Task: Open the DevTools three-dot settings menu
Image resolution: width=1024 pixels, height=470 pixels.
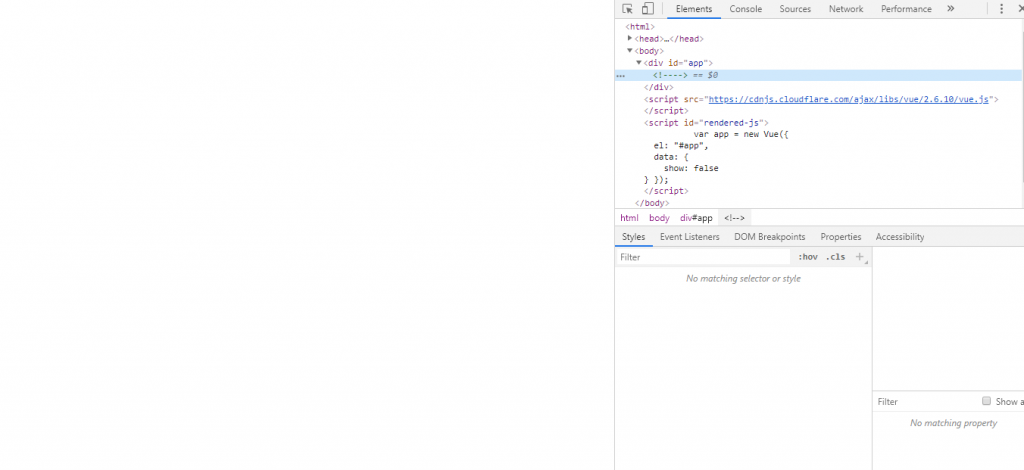Action: (x=1001, y=9)
